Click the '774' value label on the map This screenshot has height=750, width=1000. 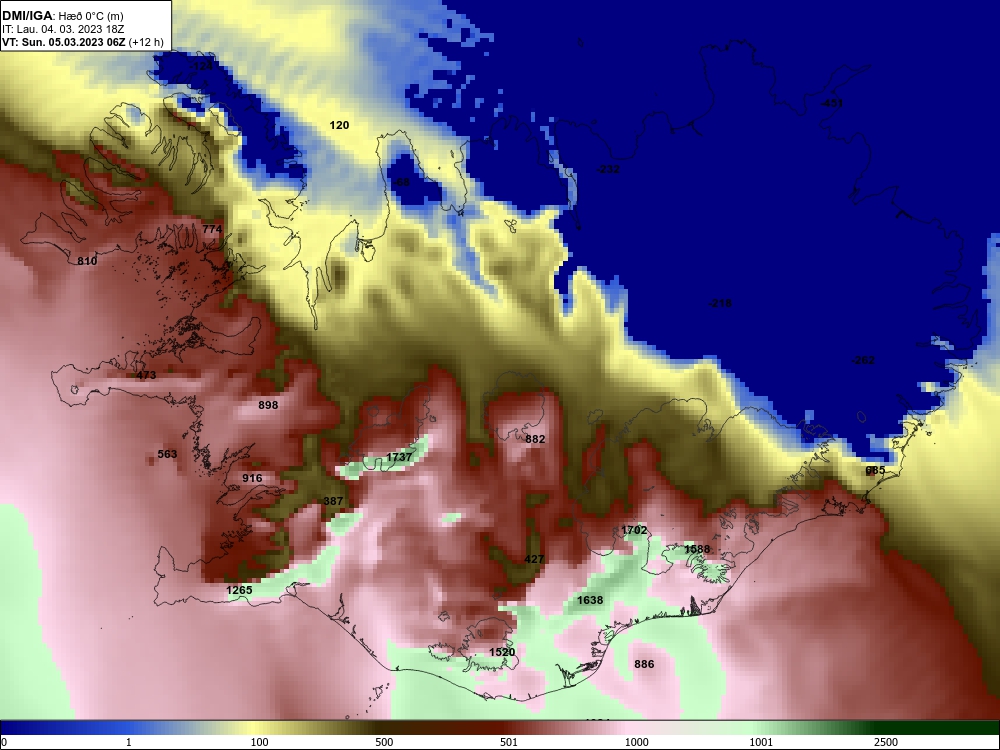[212, 229]
